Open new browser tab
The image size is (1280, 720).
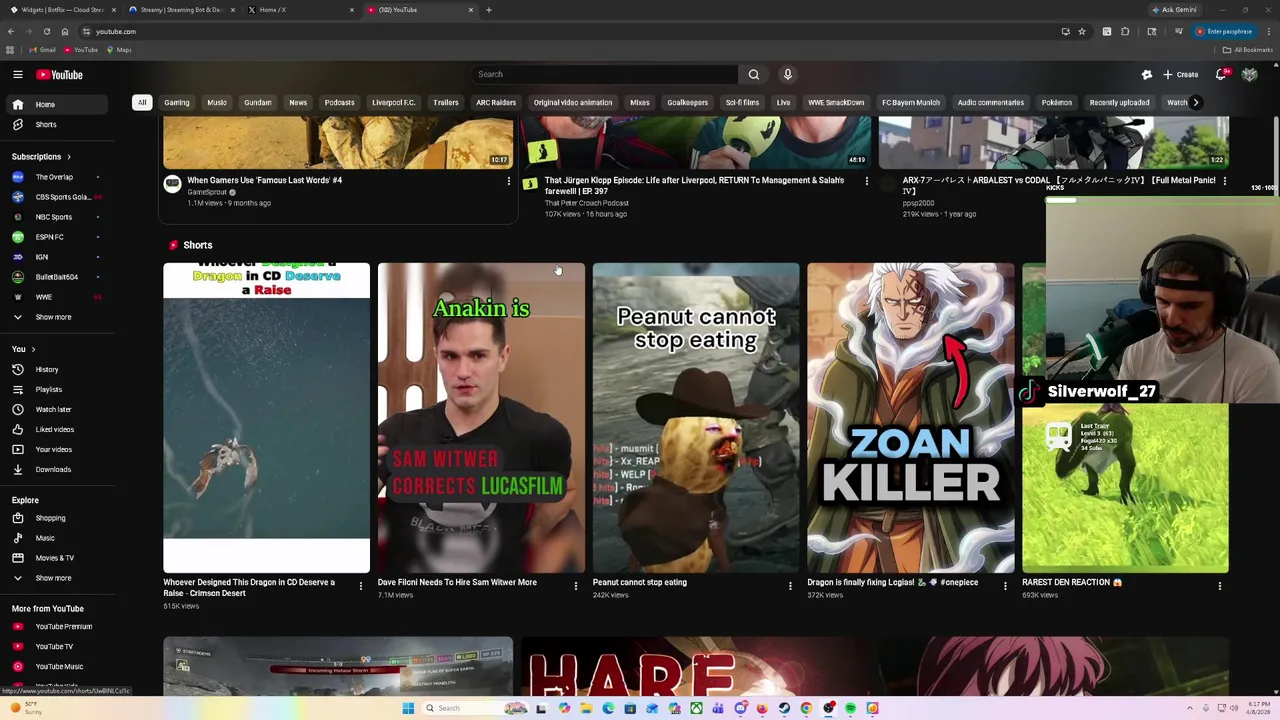pyautogui.click(x=488, y=10)
